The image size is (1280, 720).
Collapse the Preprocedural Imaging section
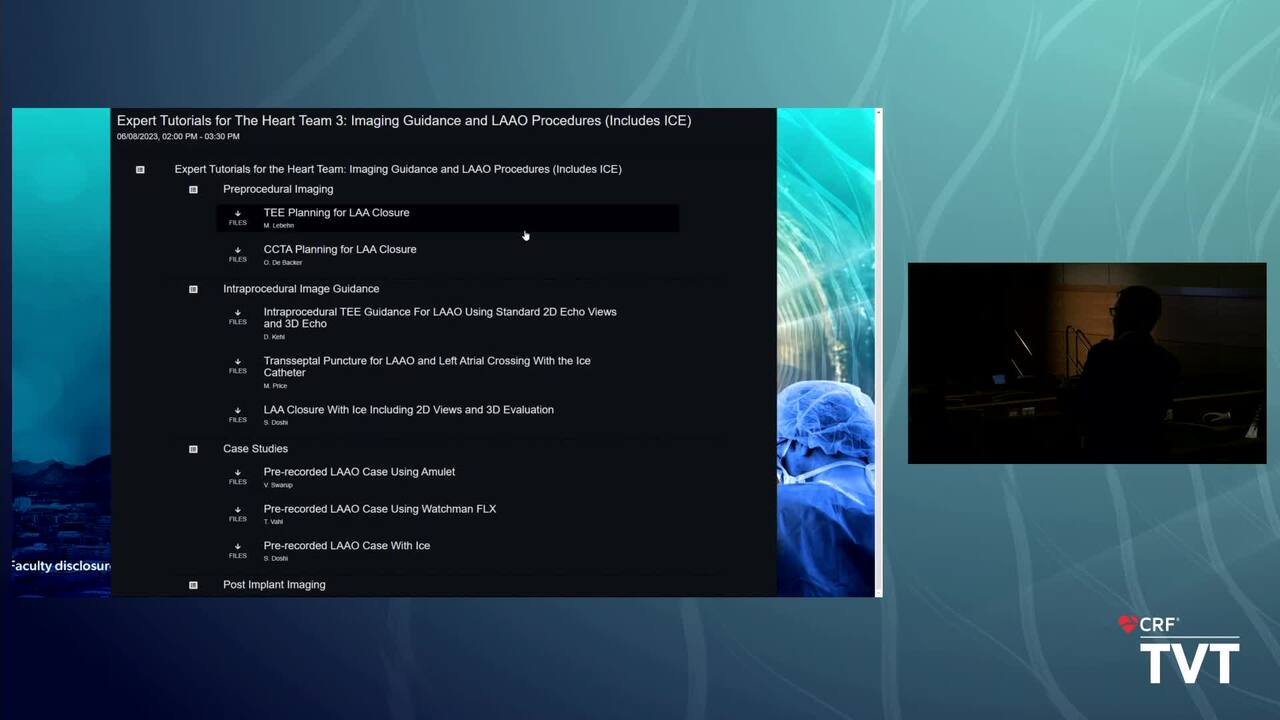(x=193, y=189)
